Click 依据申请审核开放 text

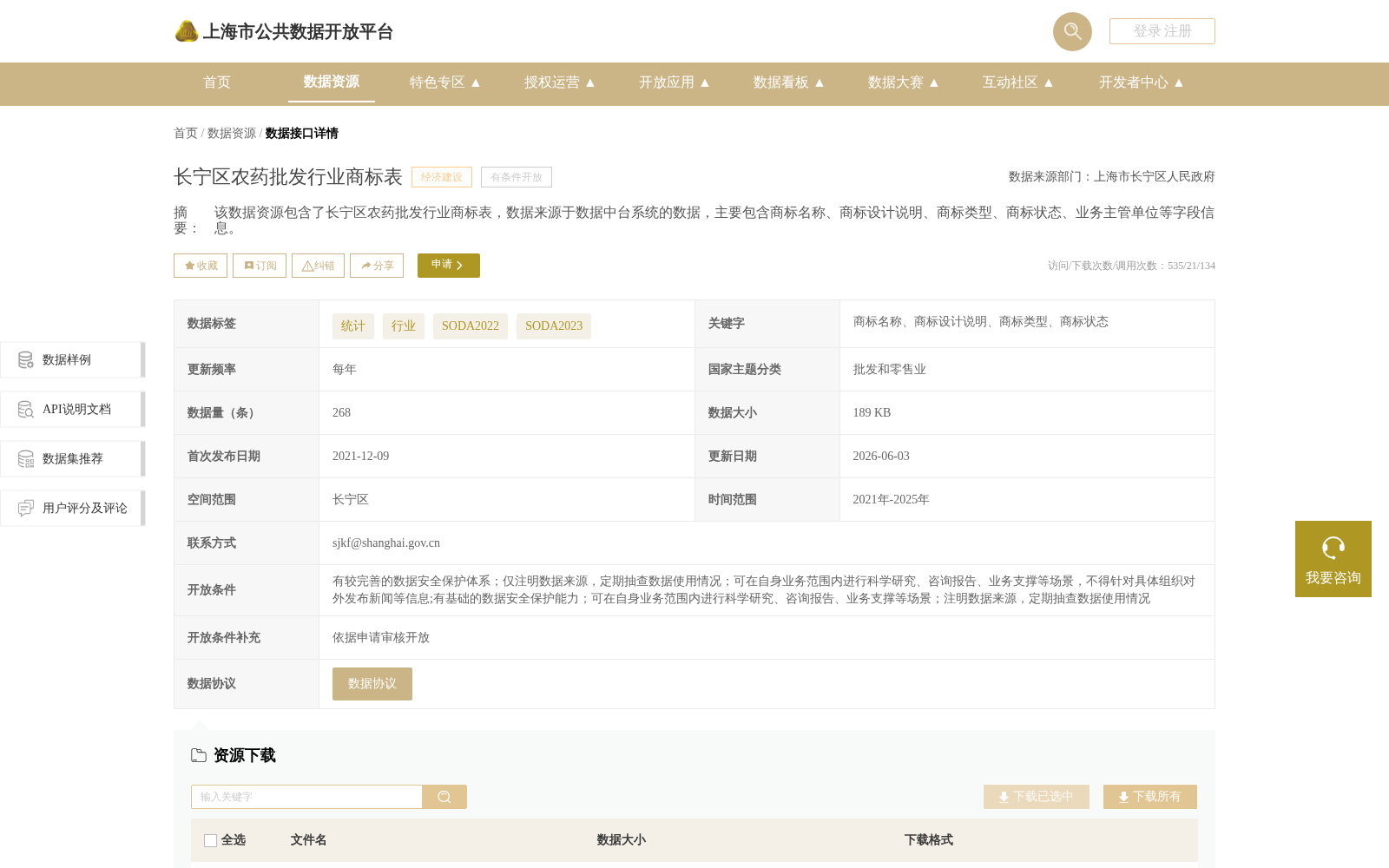(381, 638)
